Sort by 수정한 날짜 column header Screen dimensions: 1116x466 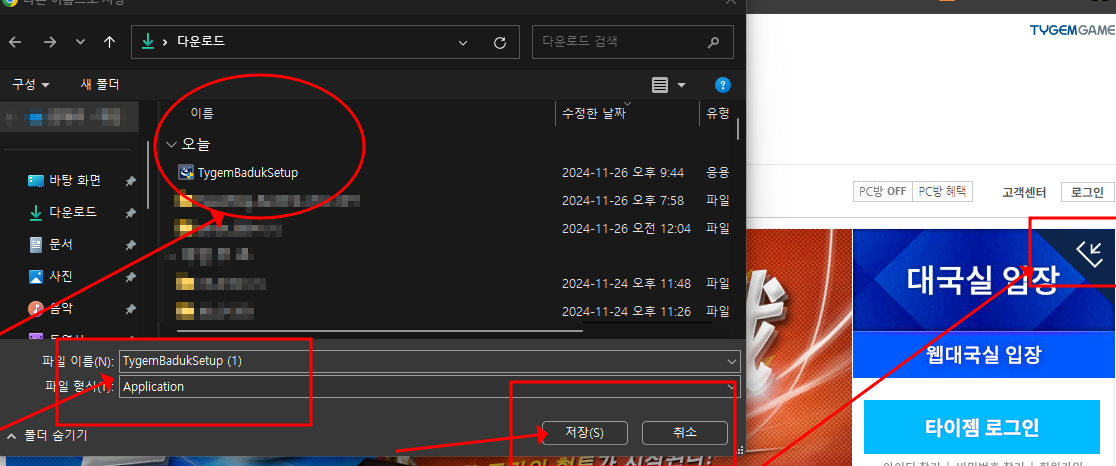click(x=594, y=113)
